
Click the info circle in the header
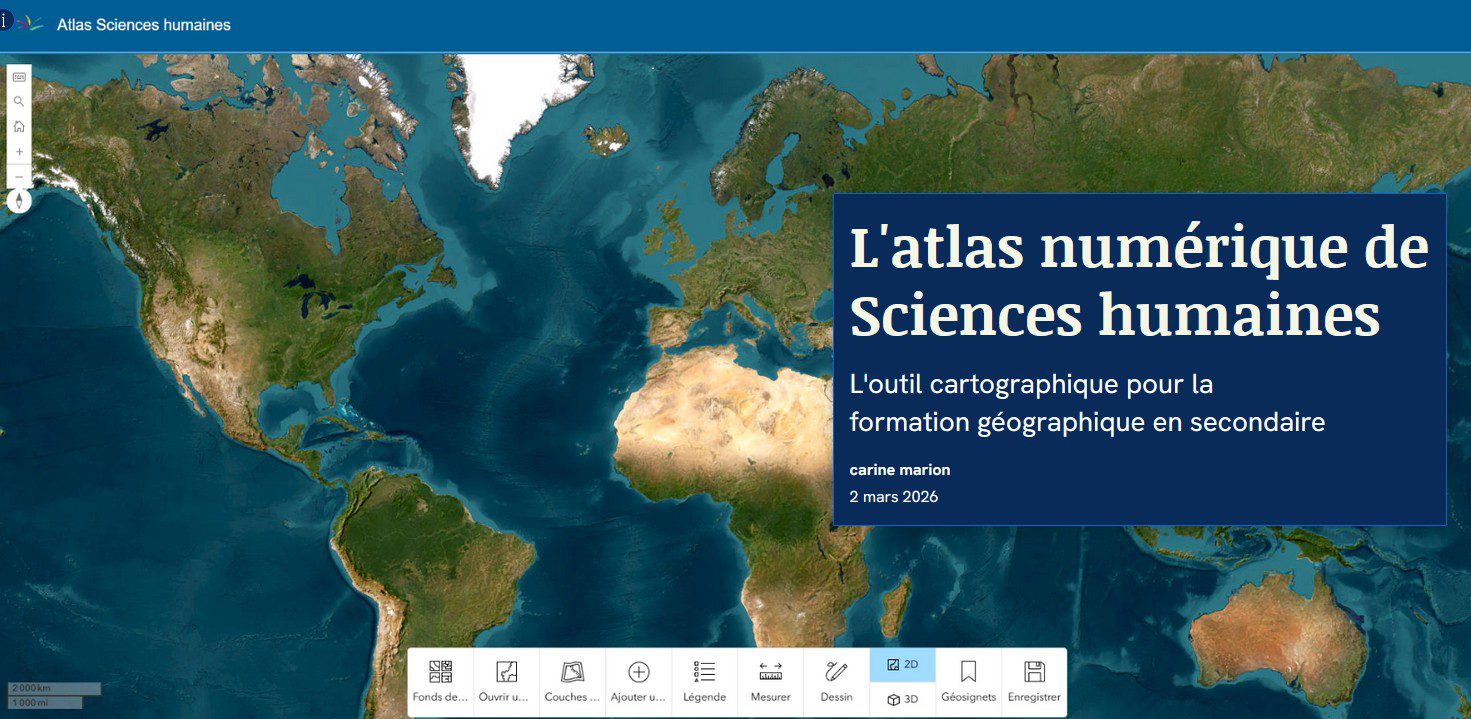pyautogui.click(x=5, y=22)
